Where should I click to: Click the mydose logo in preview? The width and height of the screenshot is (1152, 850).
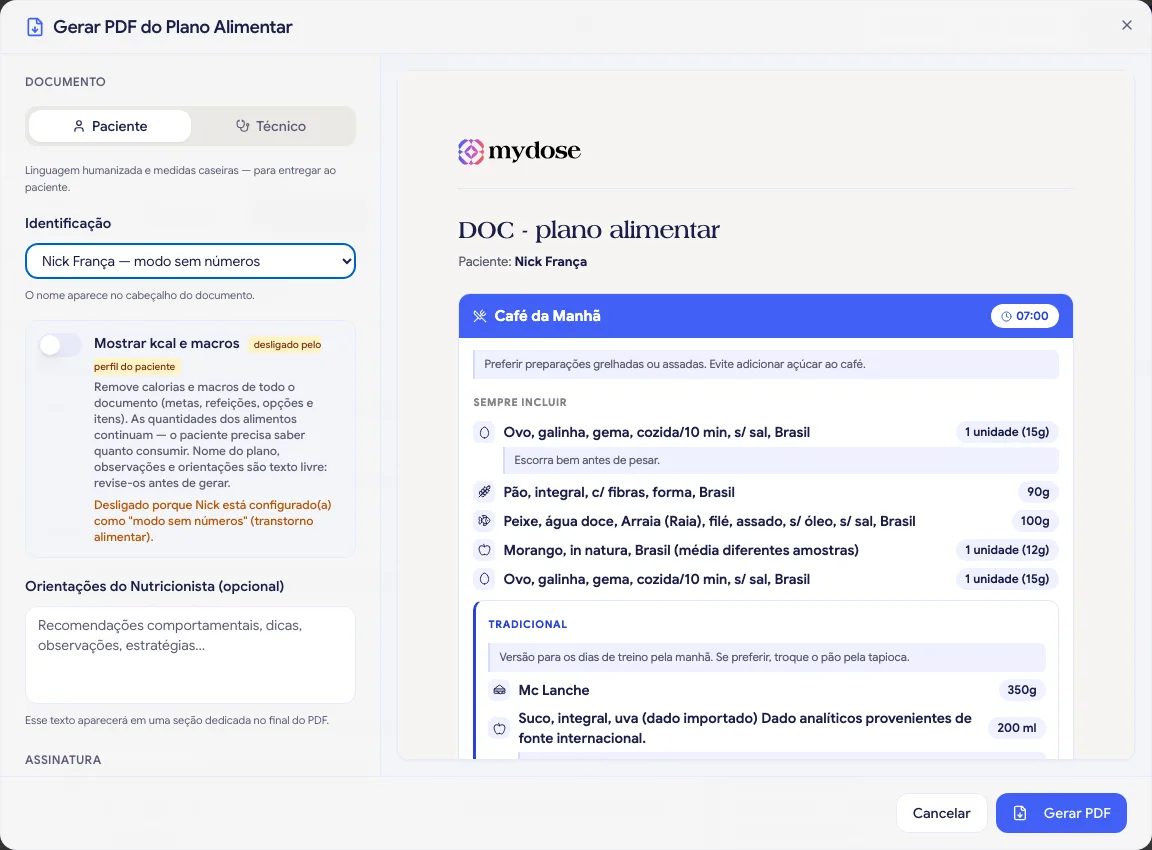519,151
